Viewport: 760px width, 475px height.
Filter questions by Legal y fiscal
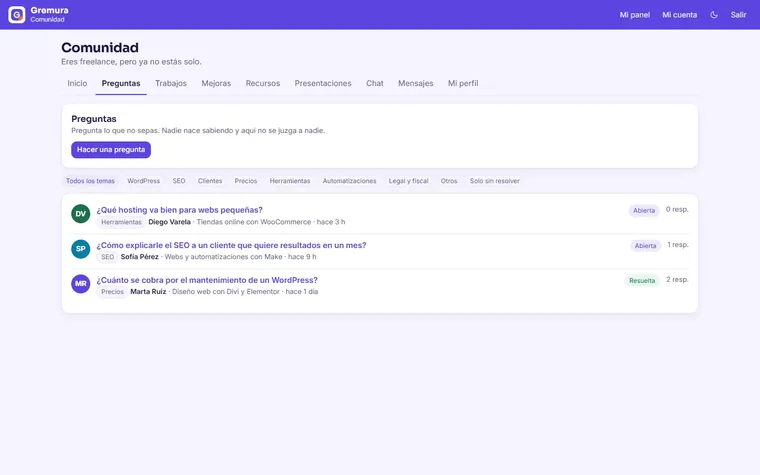pos(409,181)
